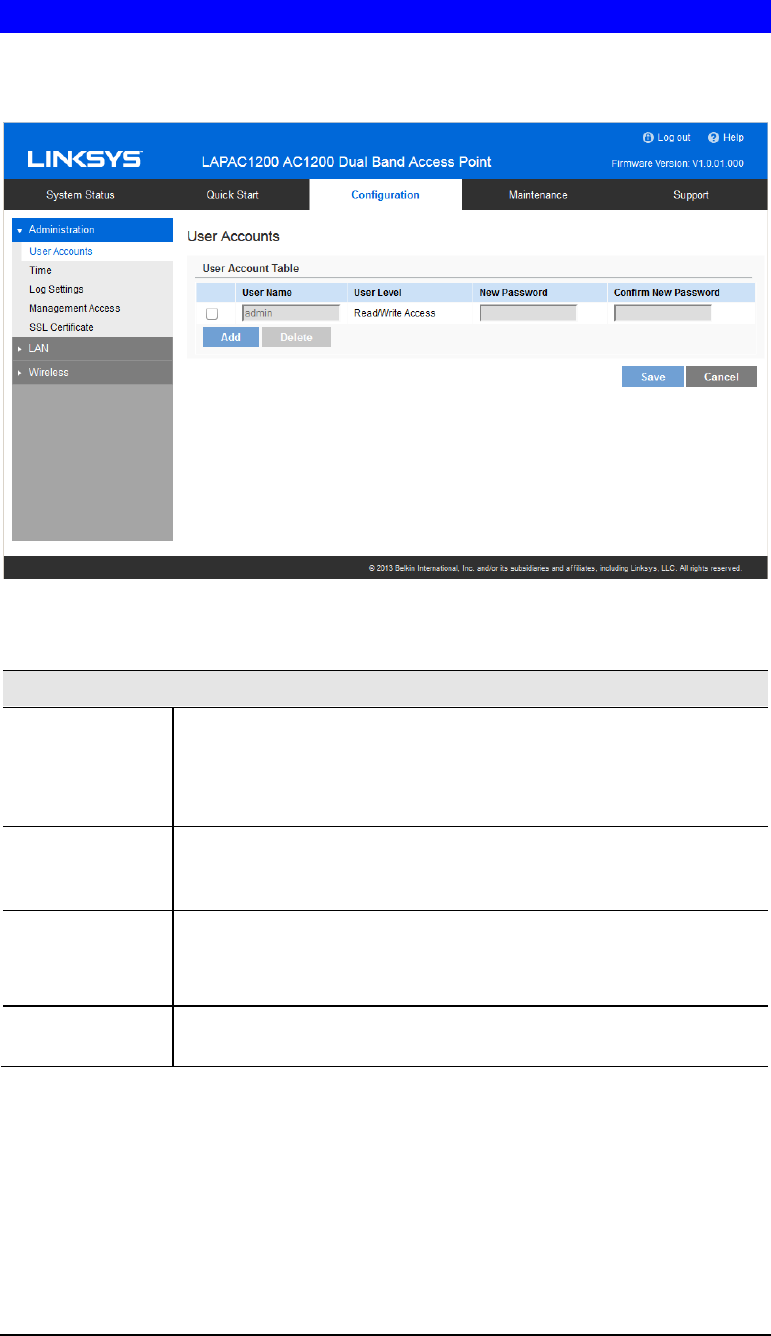The image size is (771, 1336).
Task: Click the LAPAC1200 product title
Action: (347, 162)
